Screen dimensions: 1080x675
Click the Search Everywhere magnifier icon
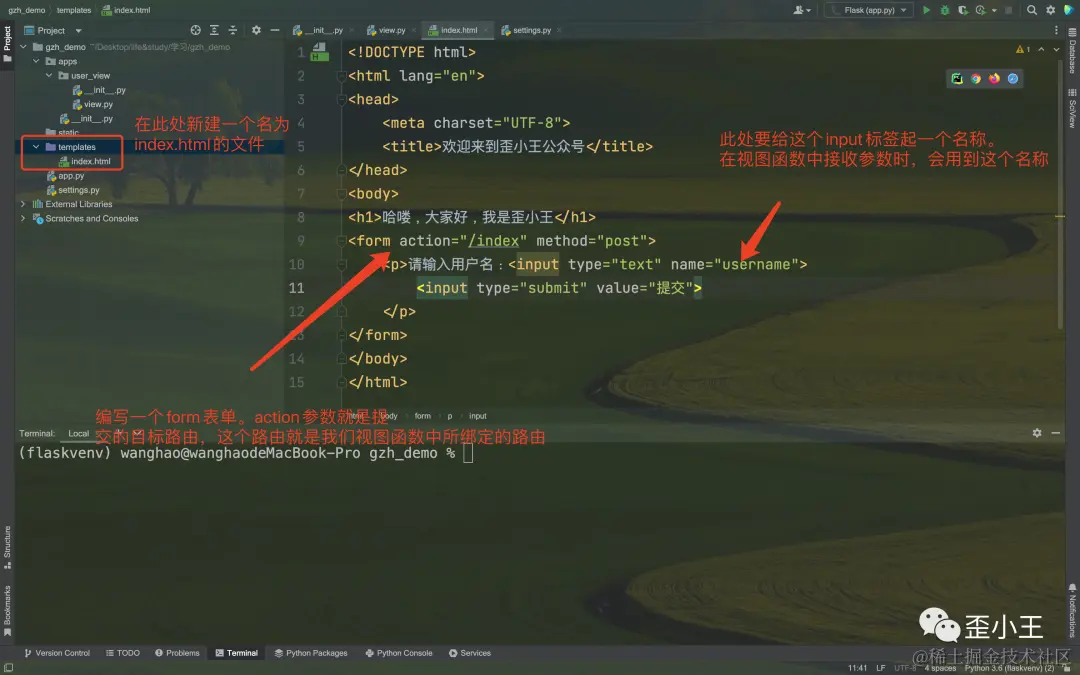[x=1032, y=10]
